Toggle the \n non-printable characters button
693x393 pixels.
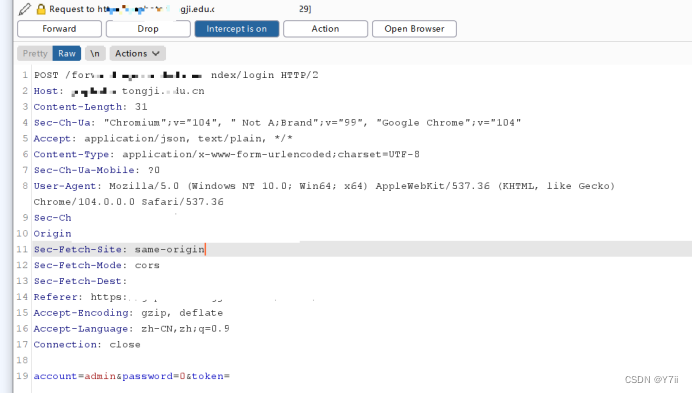tap(95, 53)
